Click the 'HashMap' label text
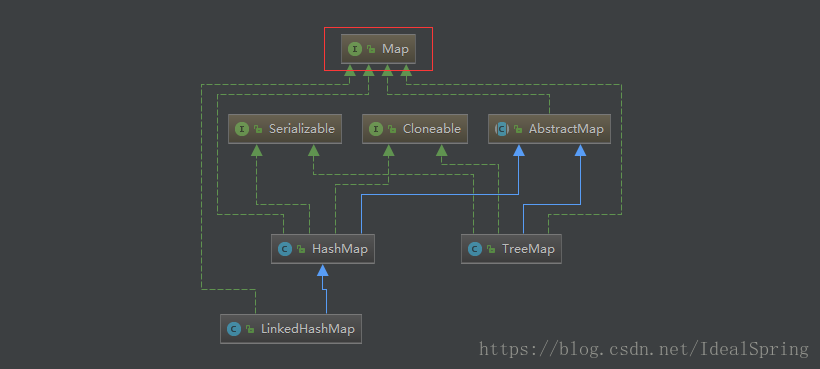820x369 pixels. pyautogui.click(x=340, y=249)
